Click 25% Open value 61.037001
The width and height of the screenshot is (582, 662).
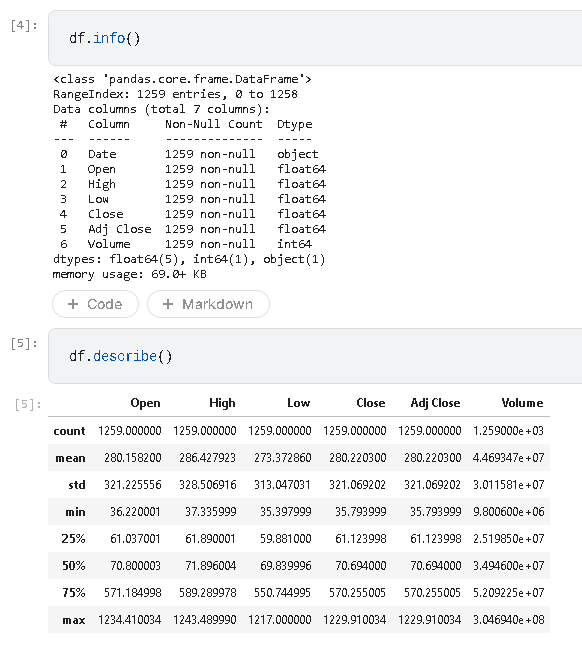[x=135, y=539]
